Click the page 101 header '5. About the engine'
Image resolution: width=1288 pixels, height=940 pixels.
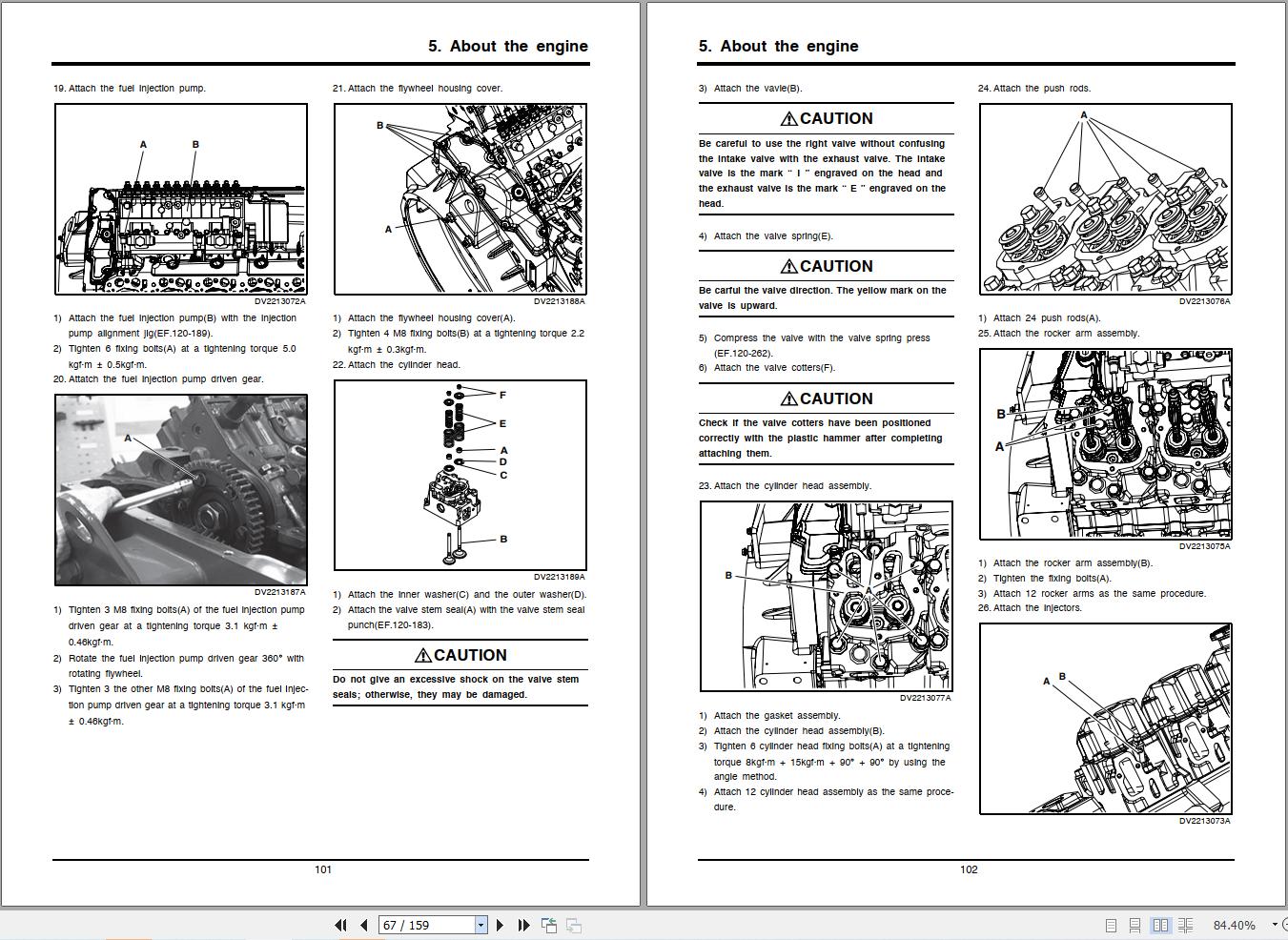pyautogui.click(x=508, y=46)
